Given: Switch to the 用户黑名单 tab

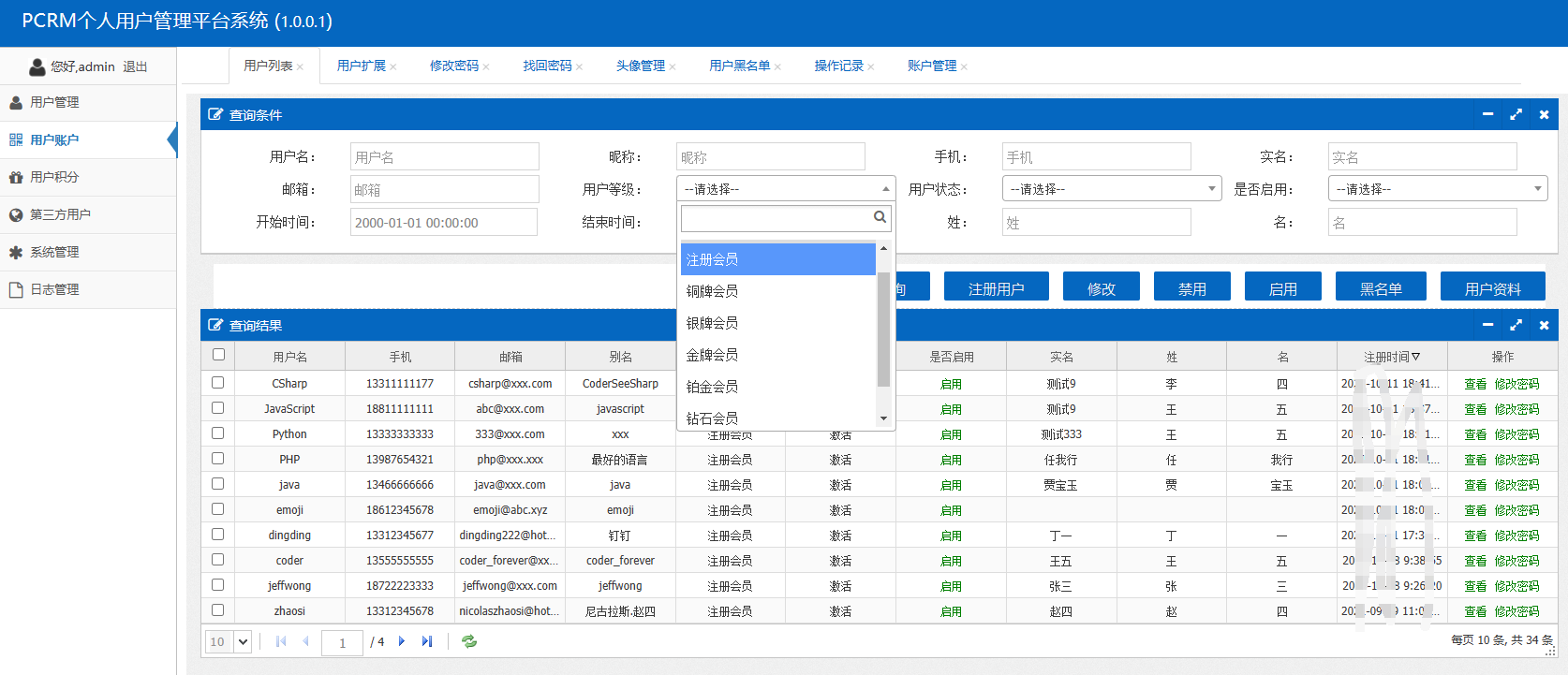Looking at the screenshot, I should click(x=739, y=66).
